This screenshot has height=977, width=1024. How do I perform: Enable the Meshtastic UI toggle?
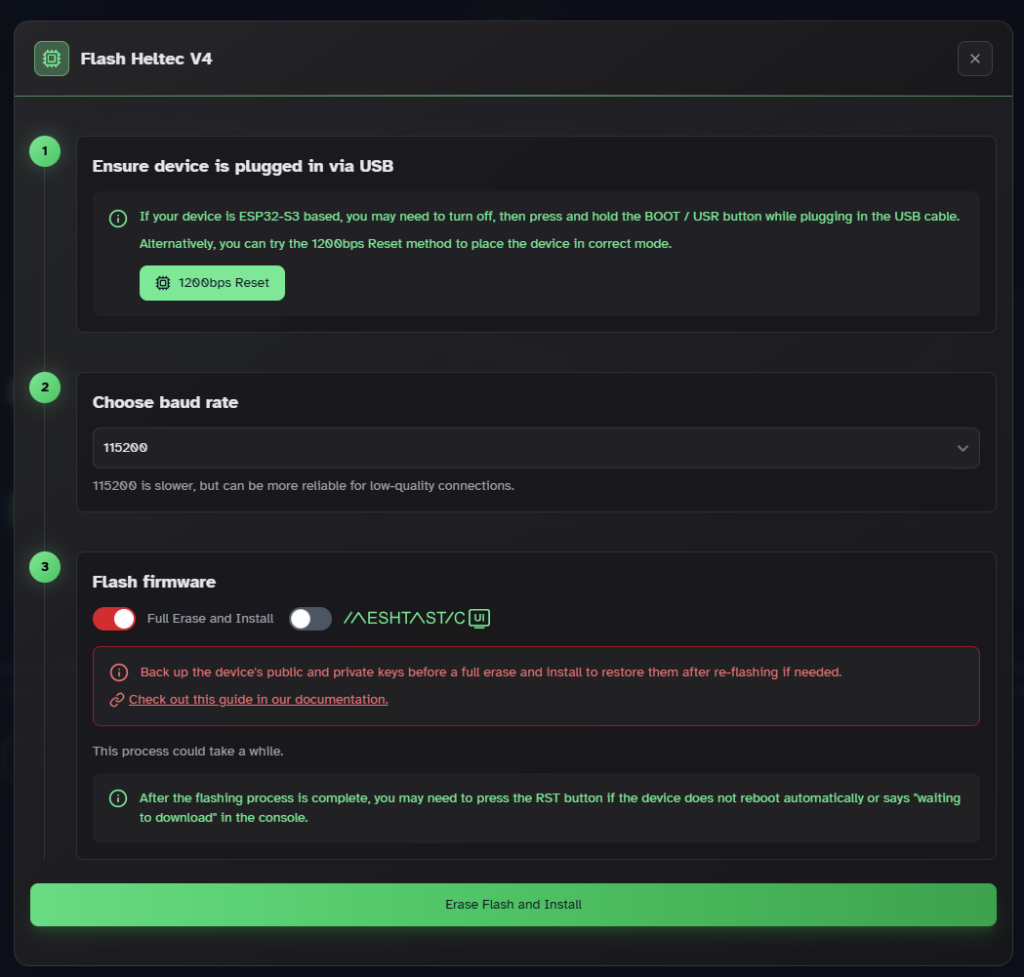[310, 619]
